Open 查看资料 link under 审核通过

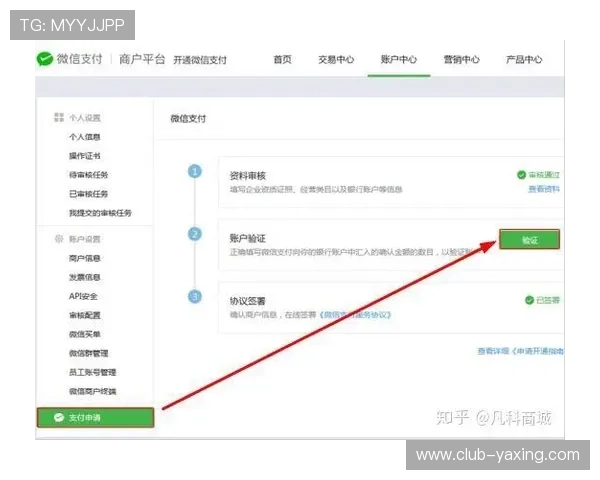[544, 189]
